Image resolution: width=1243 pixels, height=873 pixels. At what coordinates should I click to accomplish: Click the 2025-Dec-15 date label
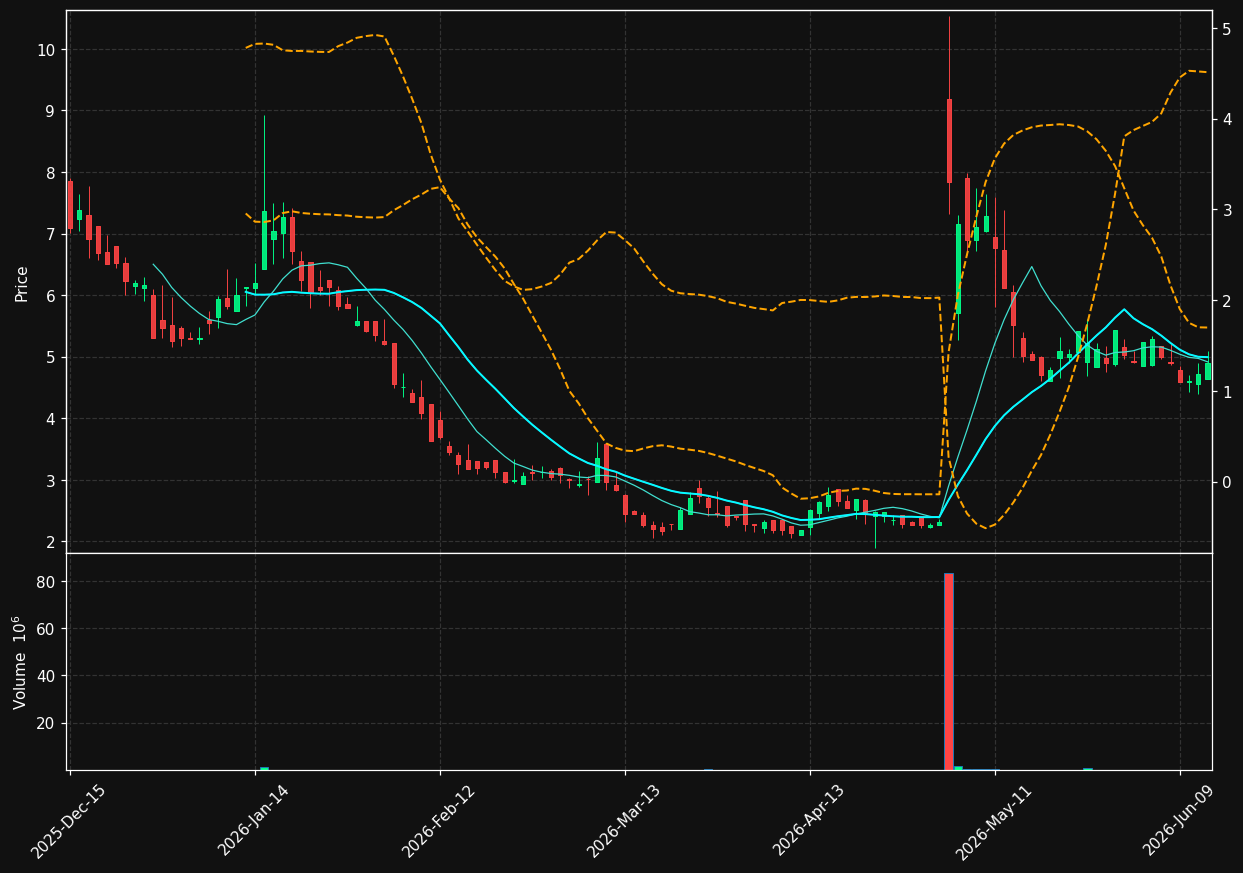(x=68, y=822)
